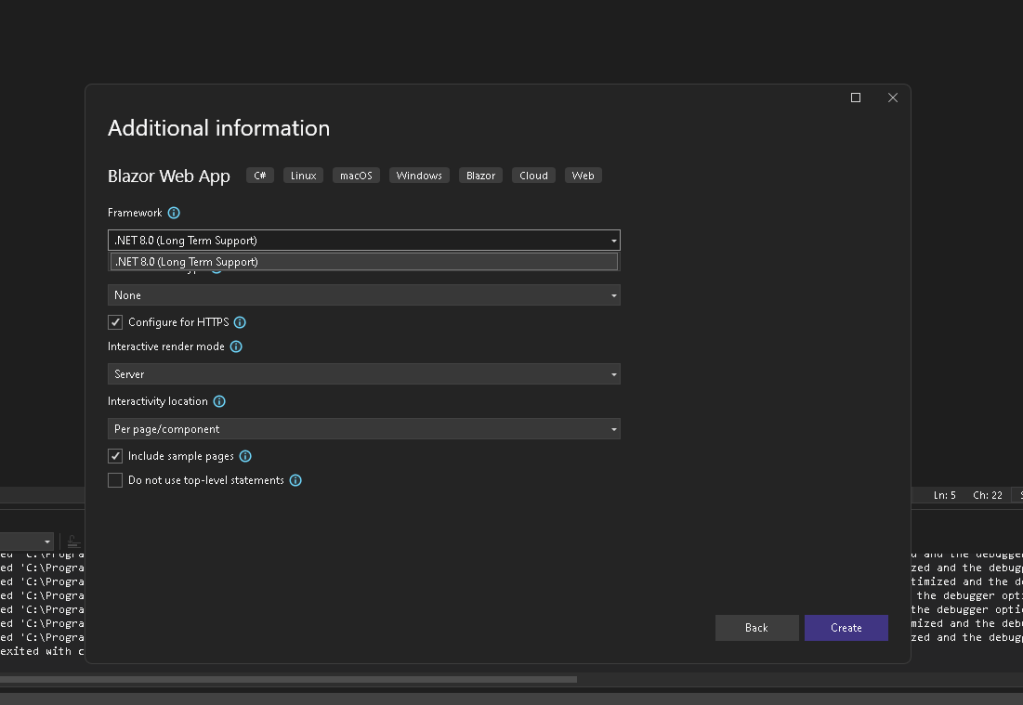Open the output pane source dropdown behind dialog
The height and width of the screenshot is (705, 1023).
click(26, 542)
